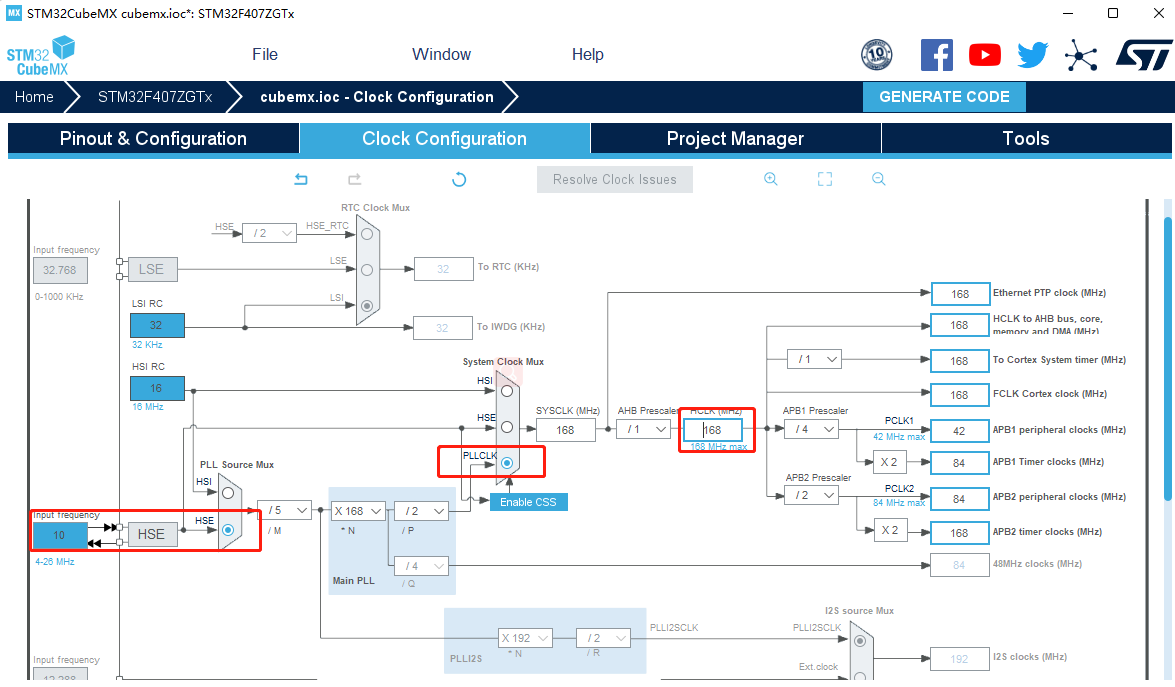The image size is (1175, 687).
Task: Open the Window menu
Action: 441,55
